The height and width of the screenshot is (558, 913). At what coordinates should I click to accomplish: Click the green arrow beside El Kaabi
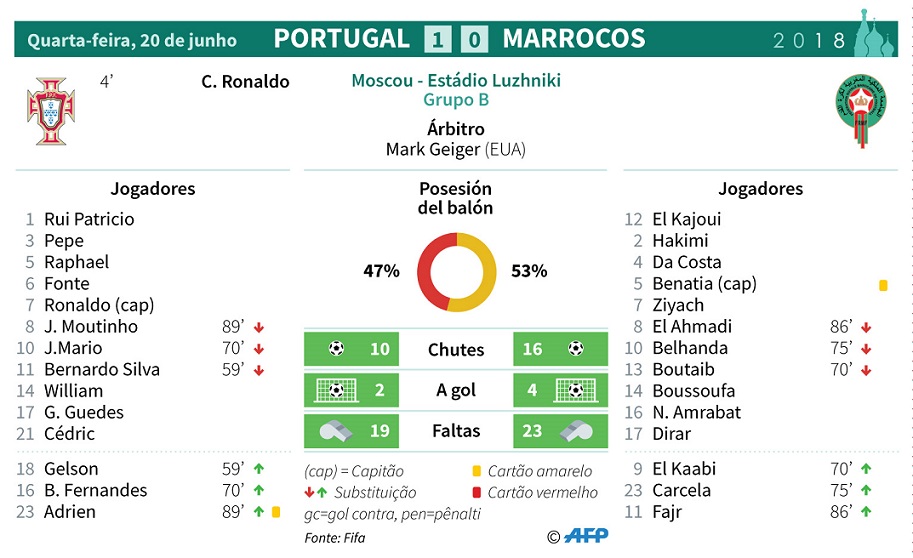866,468
